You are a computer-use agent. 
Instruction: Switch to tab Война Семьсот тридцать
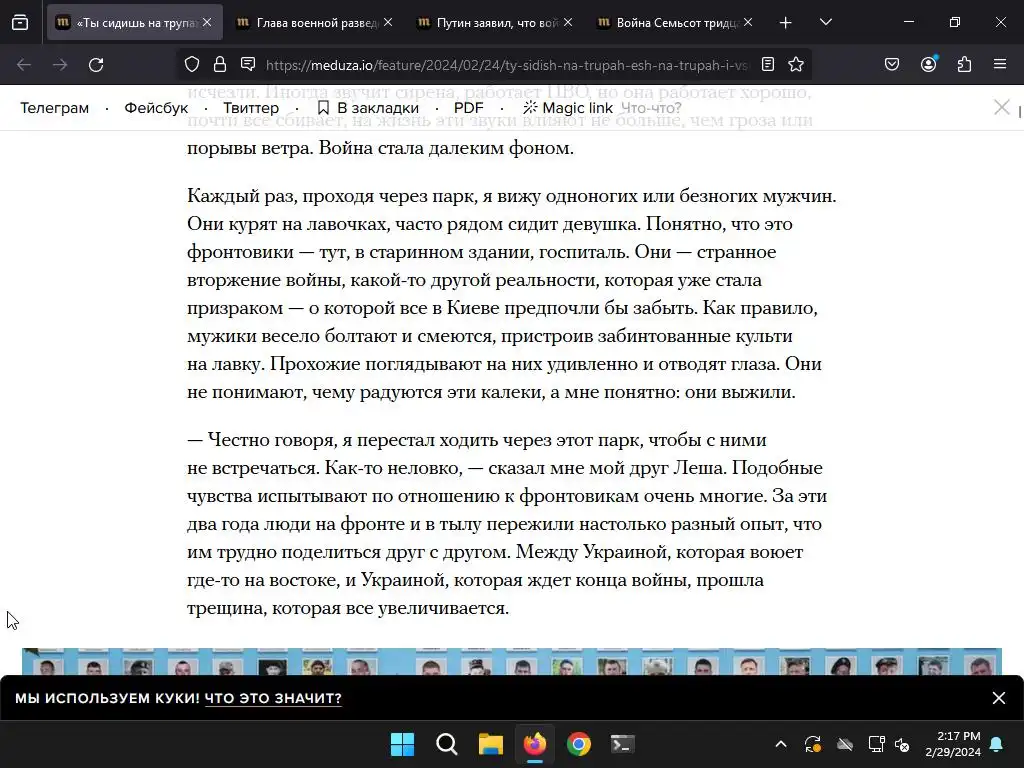pyautogui.click(x=676, y=23)
